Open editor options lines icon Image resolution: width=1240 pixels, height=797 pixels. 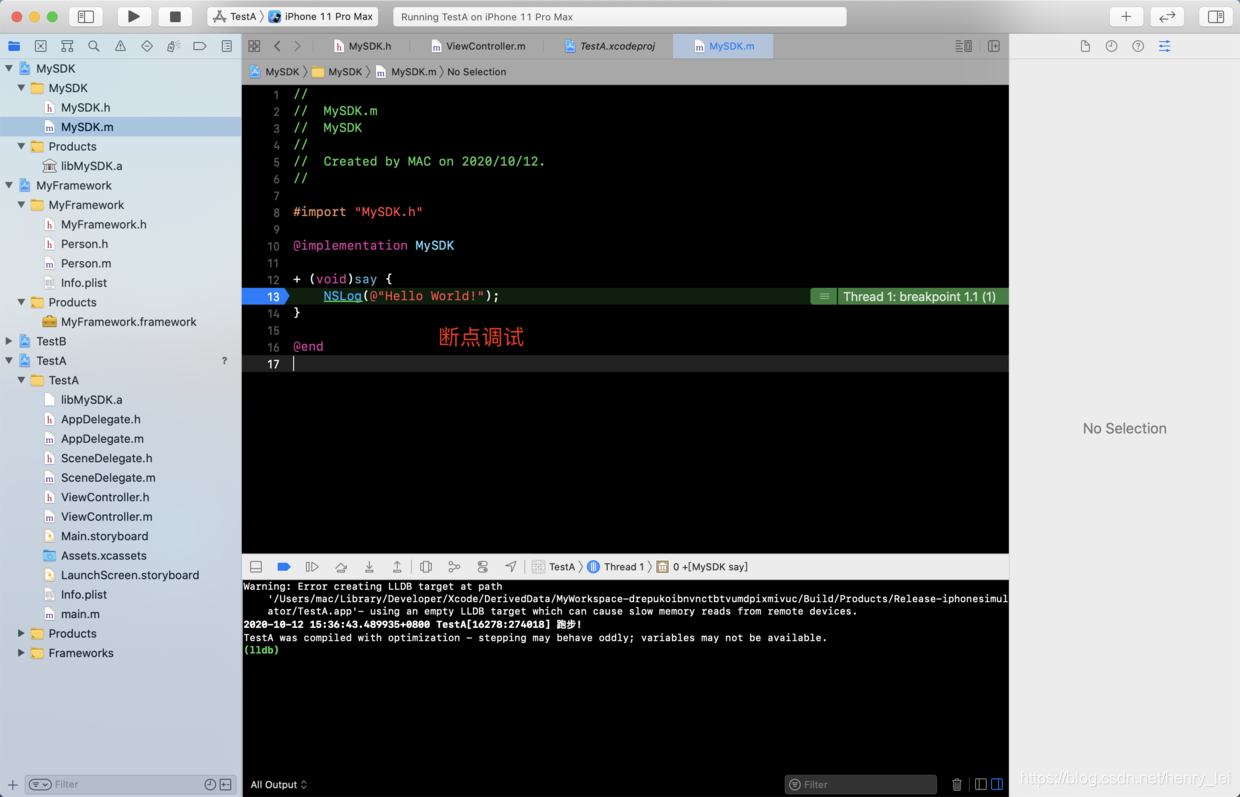click(963, 46)
